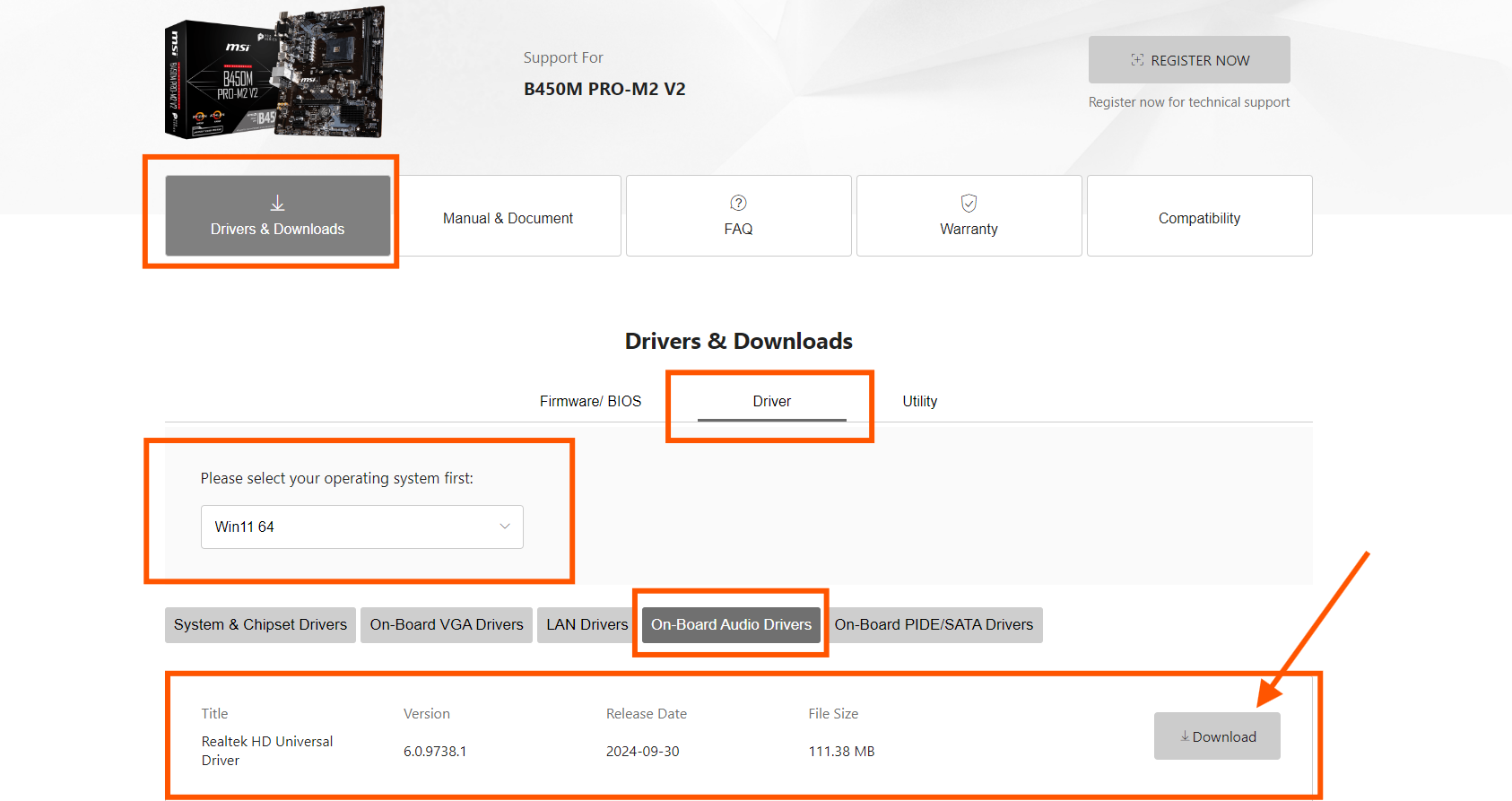Click the Support For label
The height and width of the screenshot is (801, 1512).
point(563,57)
